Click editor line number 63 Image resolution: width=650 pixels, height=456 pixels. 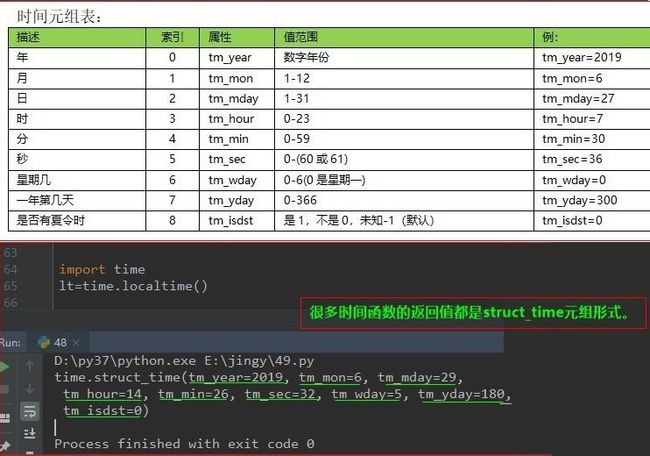pos(10,252)
